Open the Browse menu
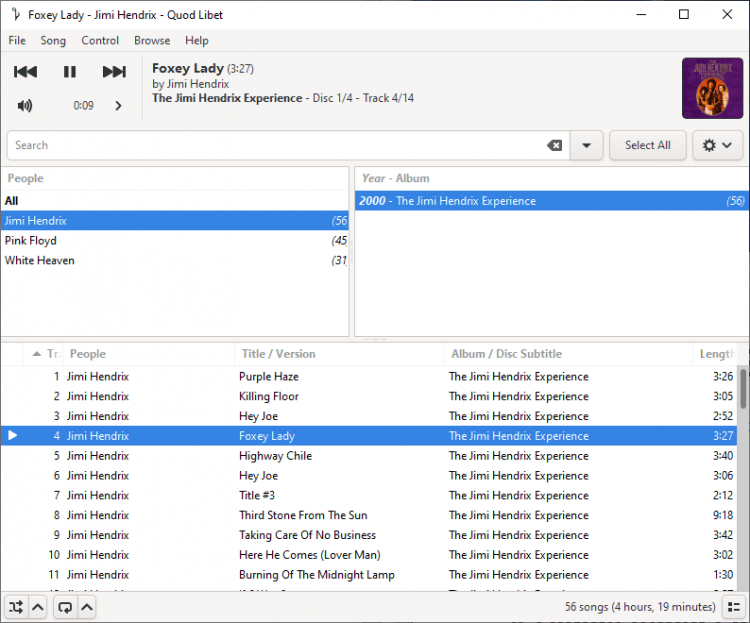Screen dimensions: 750x623 coord(152,41)
